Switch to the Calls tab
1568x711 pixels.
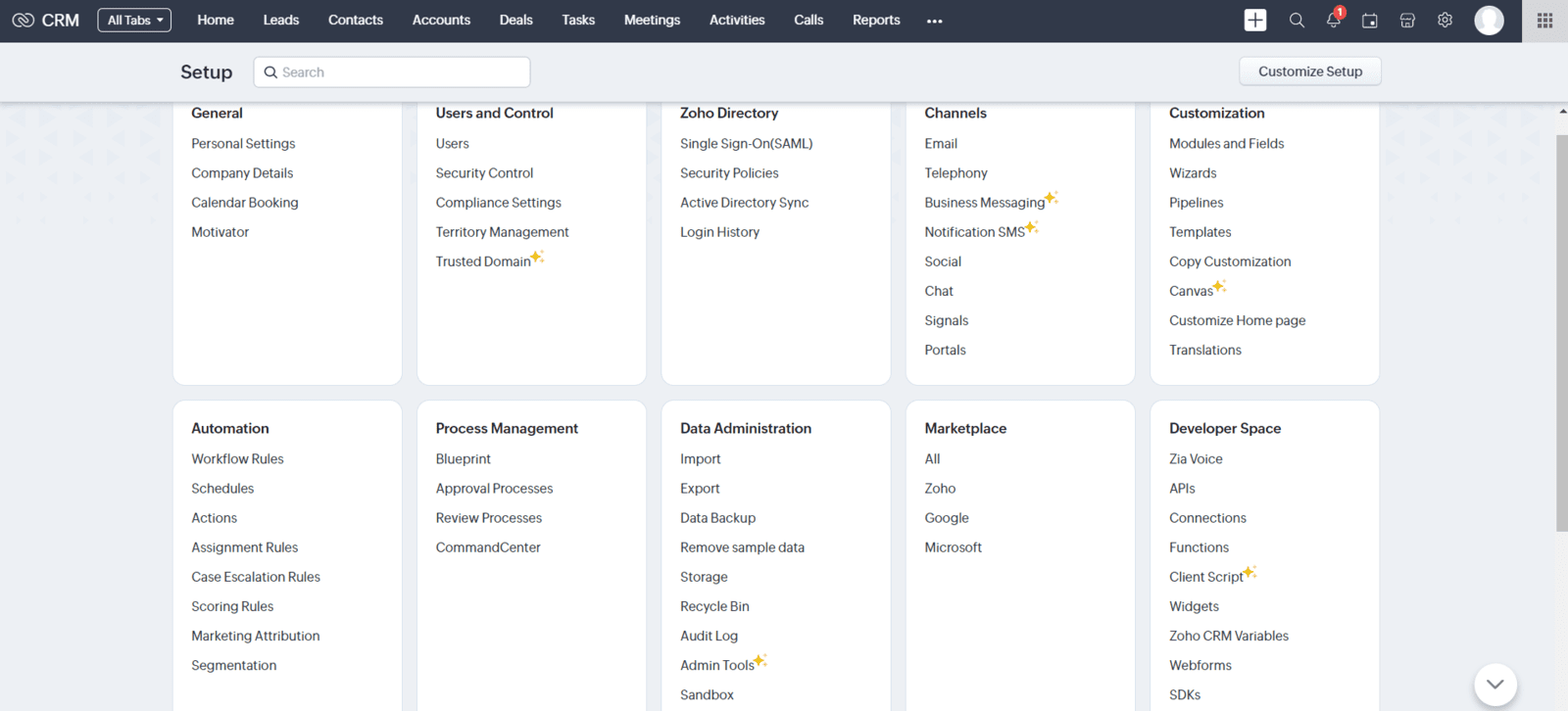coord(808,20)
